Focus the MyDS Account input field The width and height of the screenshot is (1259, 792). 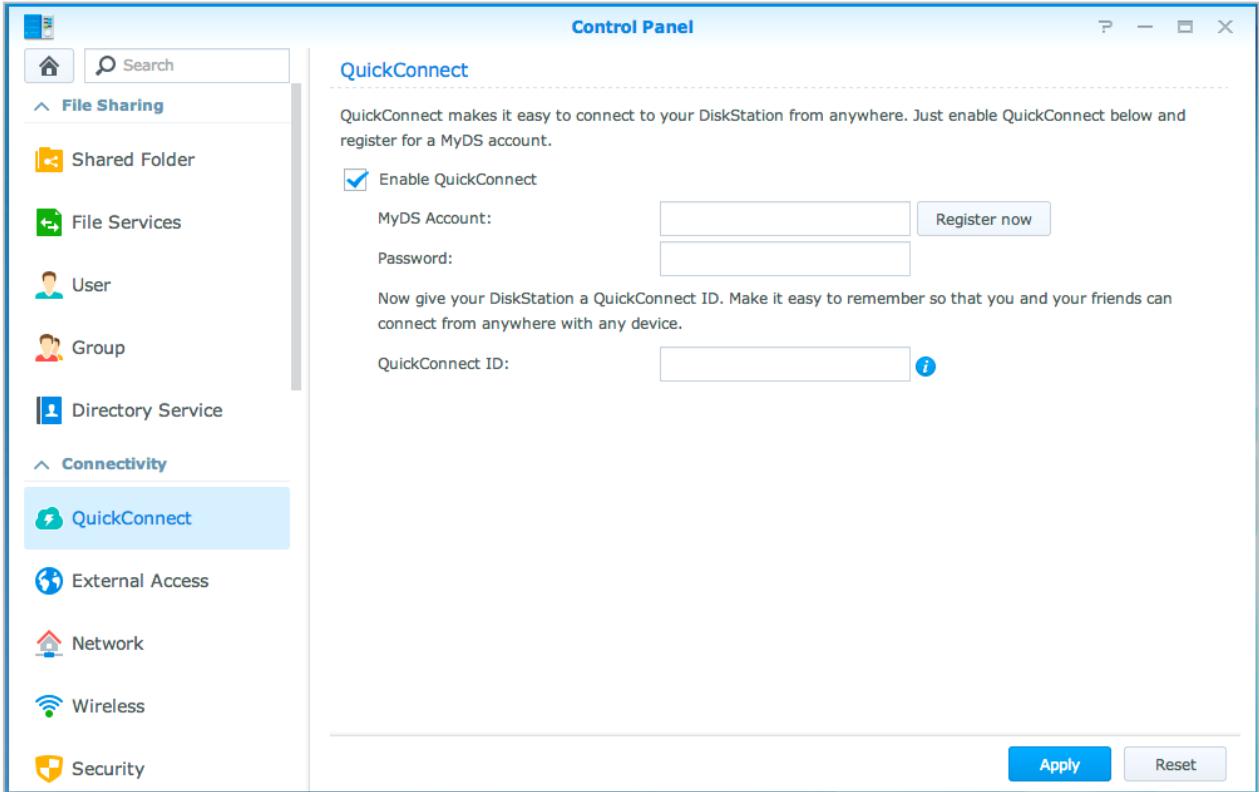[785, 219]
